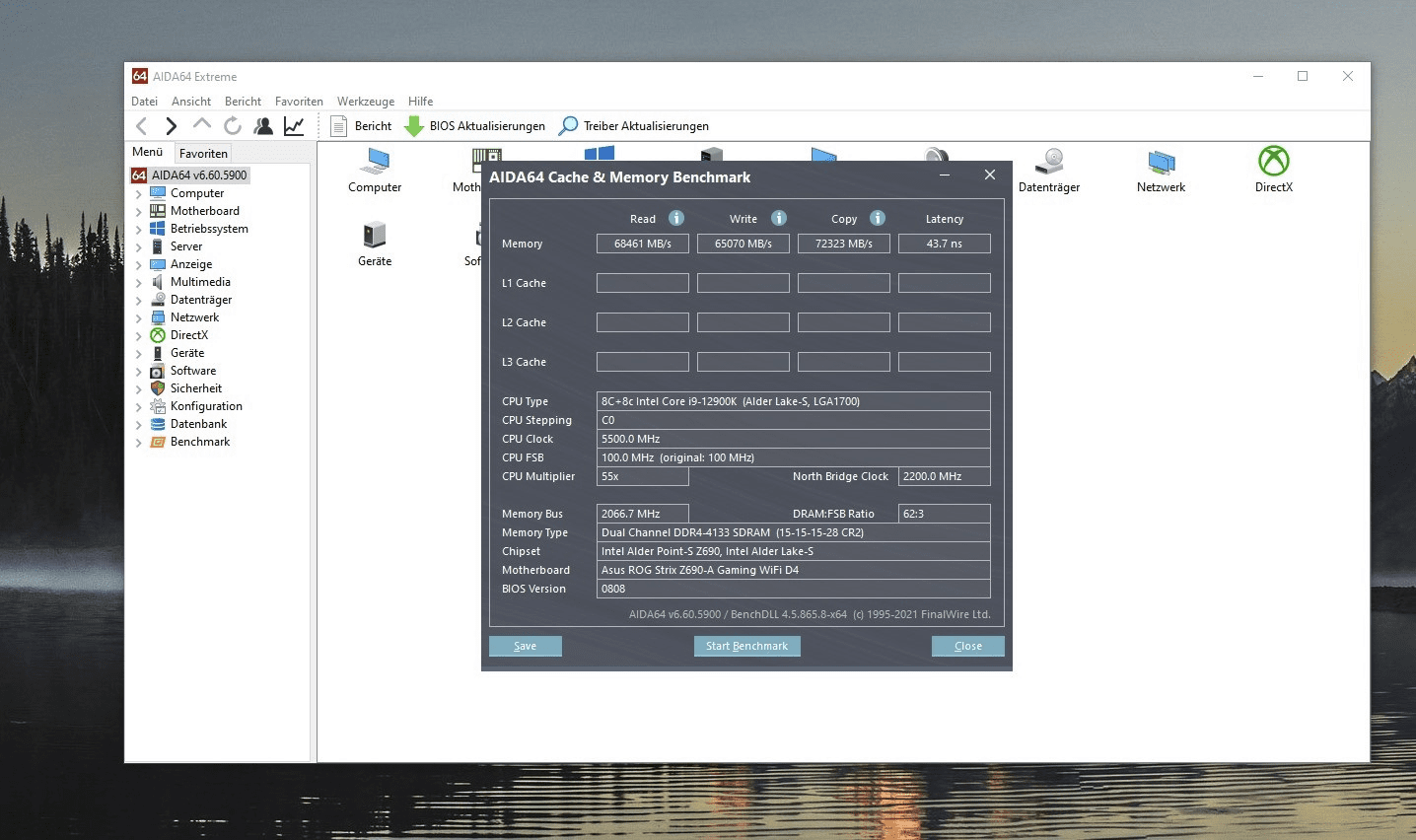Go forward with the right arrow toolbar icon
1416x840 pixels.
[172, 125]
